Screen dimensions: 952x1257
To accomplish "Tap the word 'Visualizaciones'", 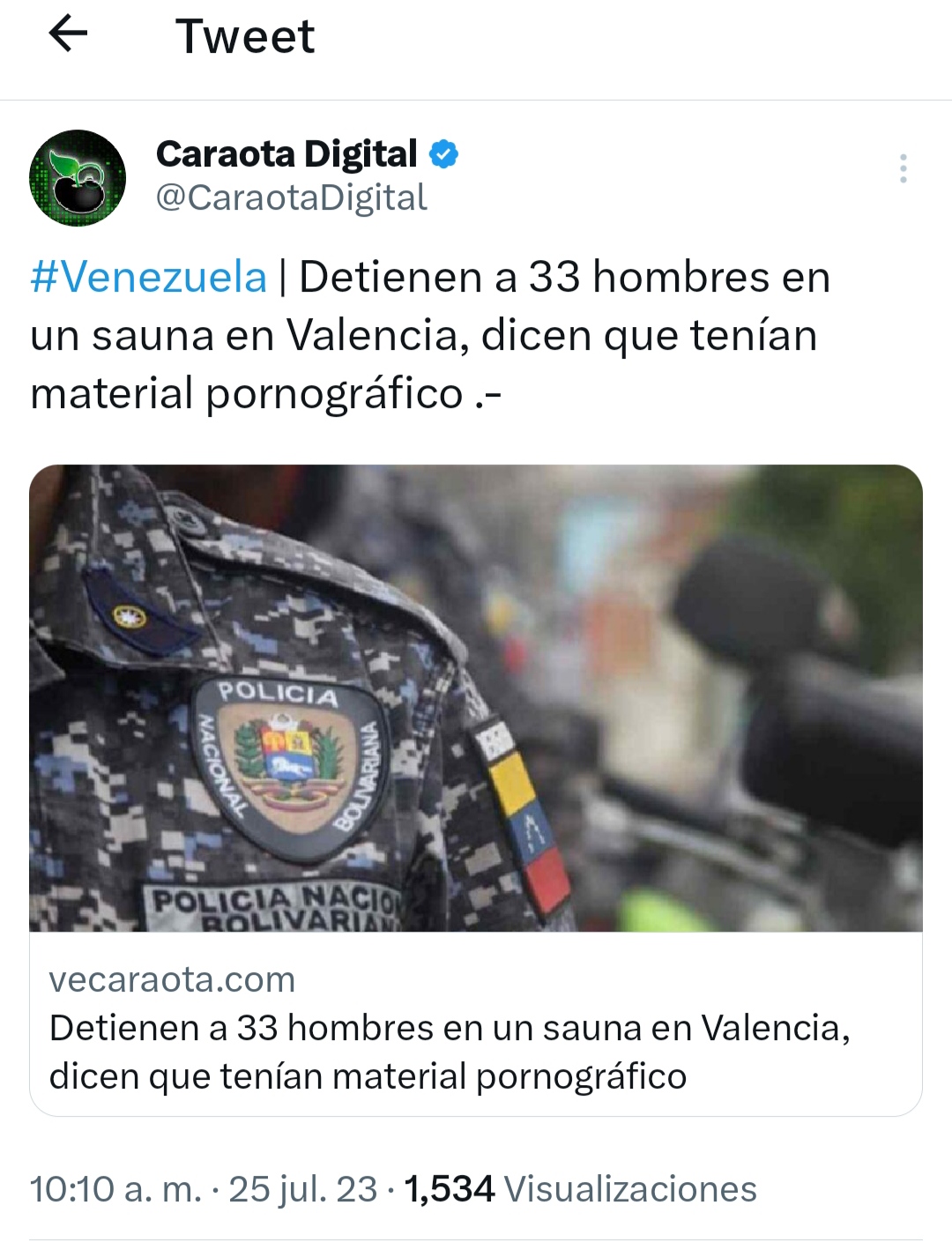I will (630, 1189).
